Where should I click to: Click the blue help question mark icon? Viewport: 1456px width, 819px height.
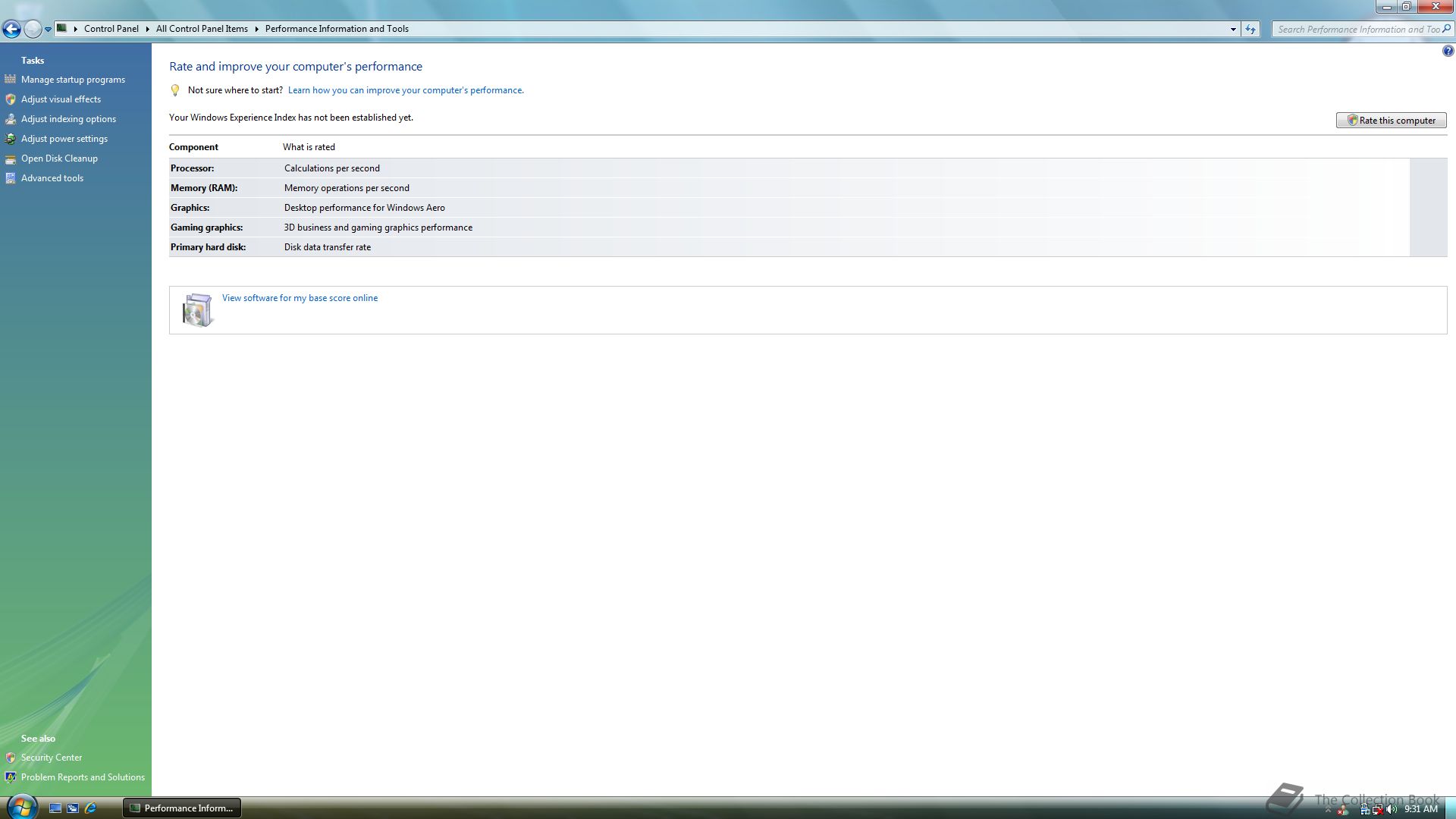(x=1448, y=52)
